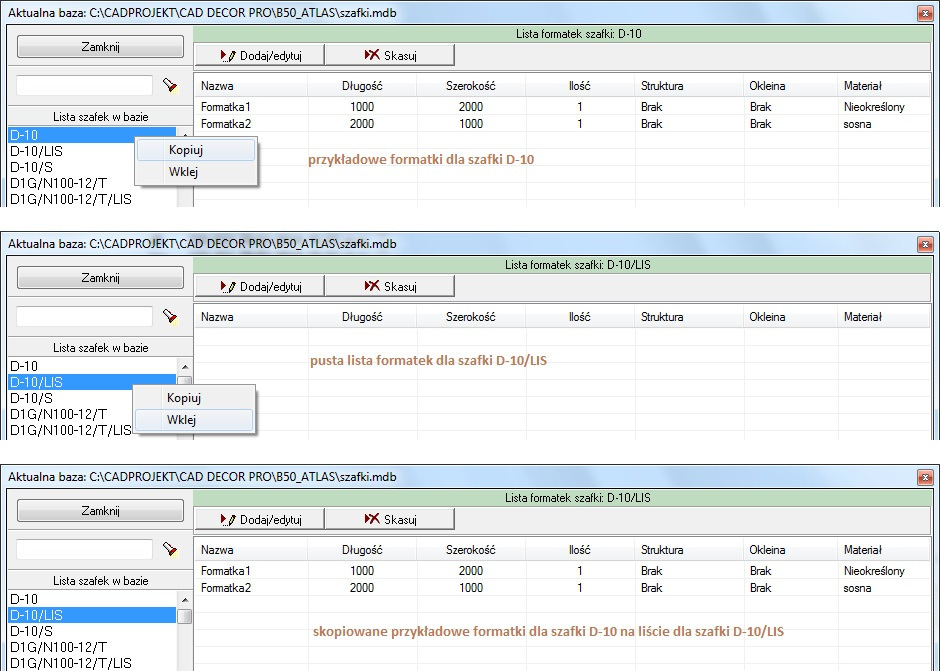Viewport: 940px width, 671px height.
Task: Sort by Długość column in top window
Action: (362, 86)
